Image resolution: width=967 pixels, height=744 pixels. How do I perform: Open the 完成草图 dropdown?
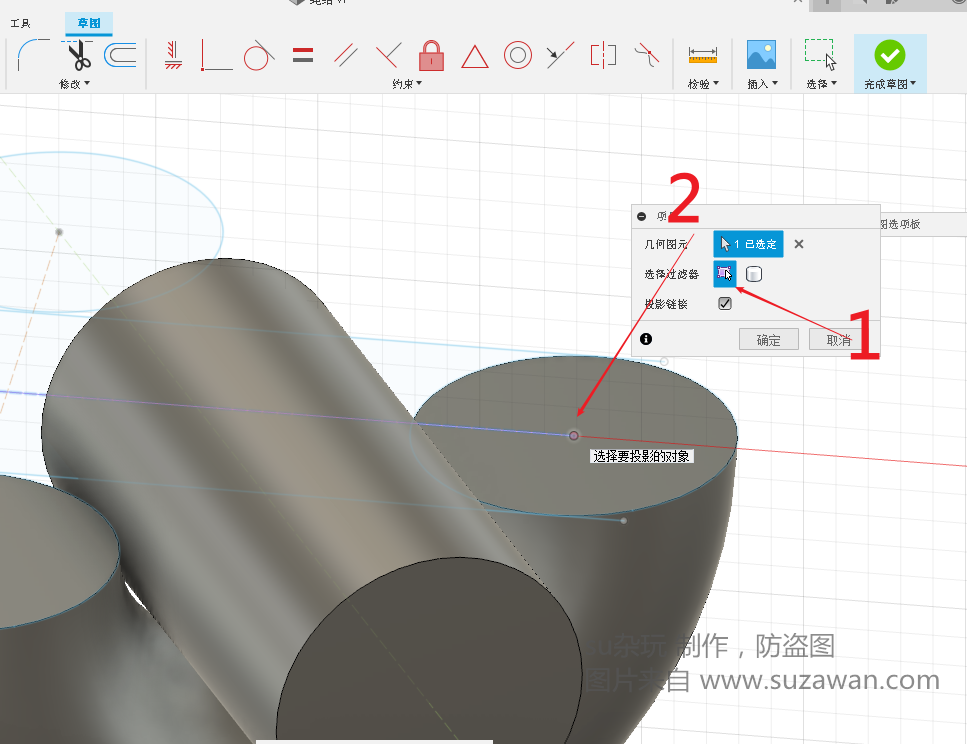[890, 84]
